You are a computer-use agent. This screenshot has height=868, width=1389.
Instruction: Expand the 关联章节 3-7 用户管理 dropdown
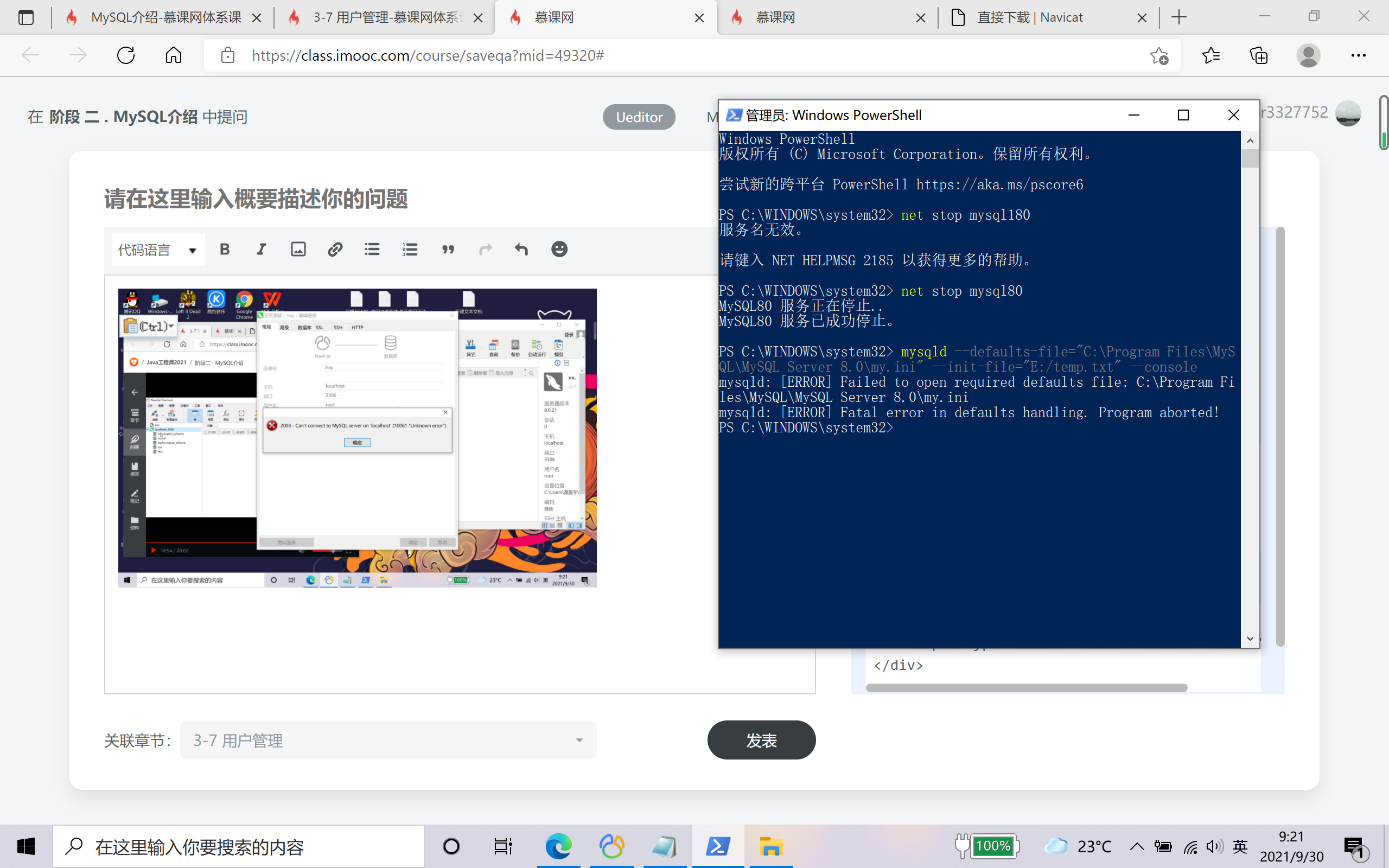pos(388,740)
